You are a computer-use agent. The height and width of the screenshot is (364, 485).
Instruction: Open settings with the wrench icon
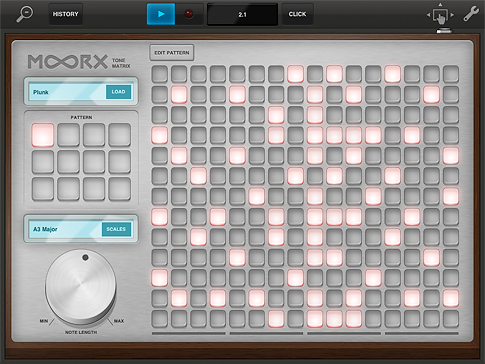pos(471,14)
